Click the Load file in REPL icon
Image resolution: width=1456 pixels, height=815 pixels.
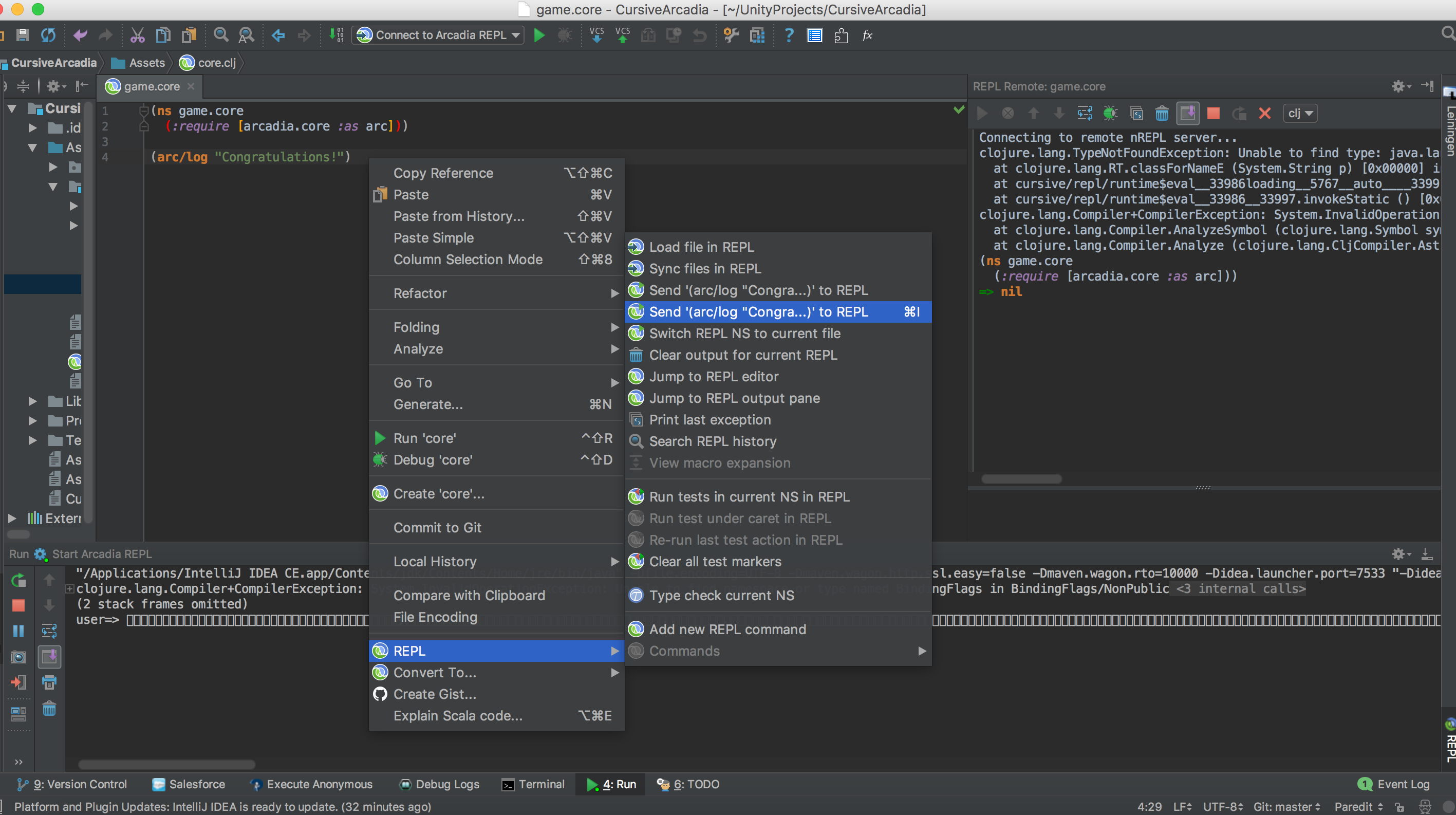point(635,246)
